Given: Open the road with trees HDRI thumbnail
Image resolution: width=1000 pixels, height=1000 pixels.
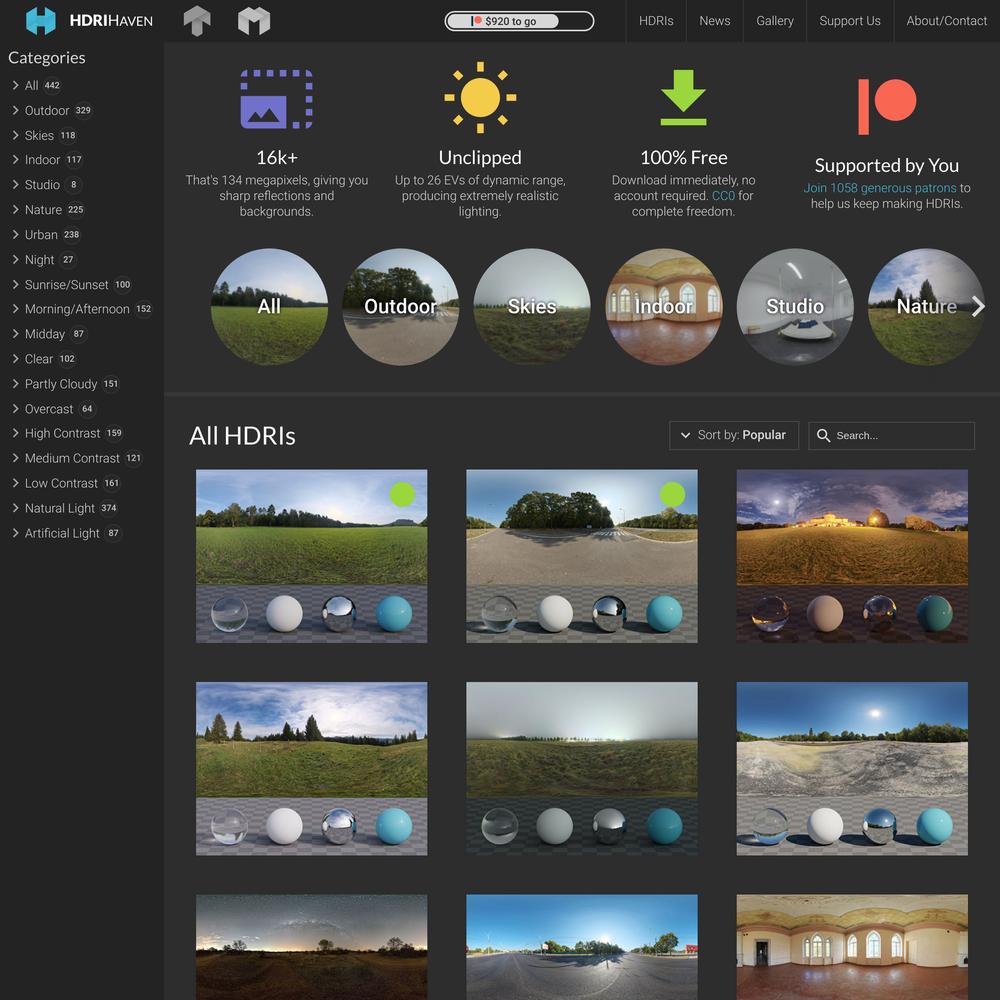Looking at the screenshot, I should point(582,556).
